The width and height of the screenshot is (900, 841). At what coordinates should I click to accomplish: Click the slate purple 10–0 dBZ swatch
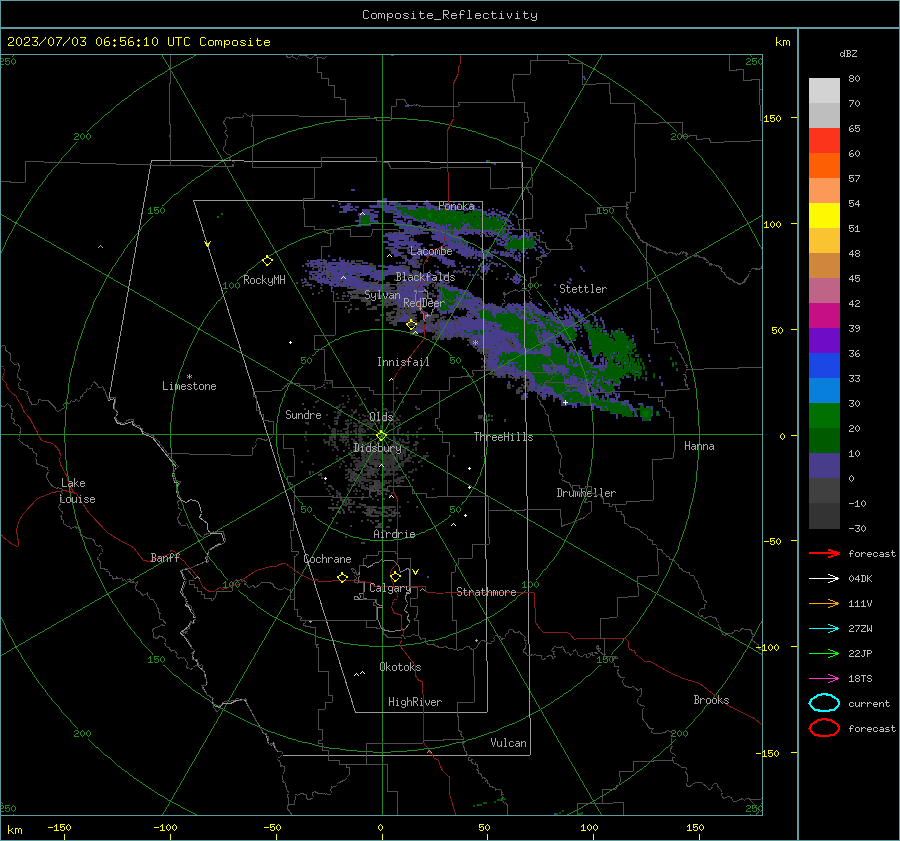[824, 466]
